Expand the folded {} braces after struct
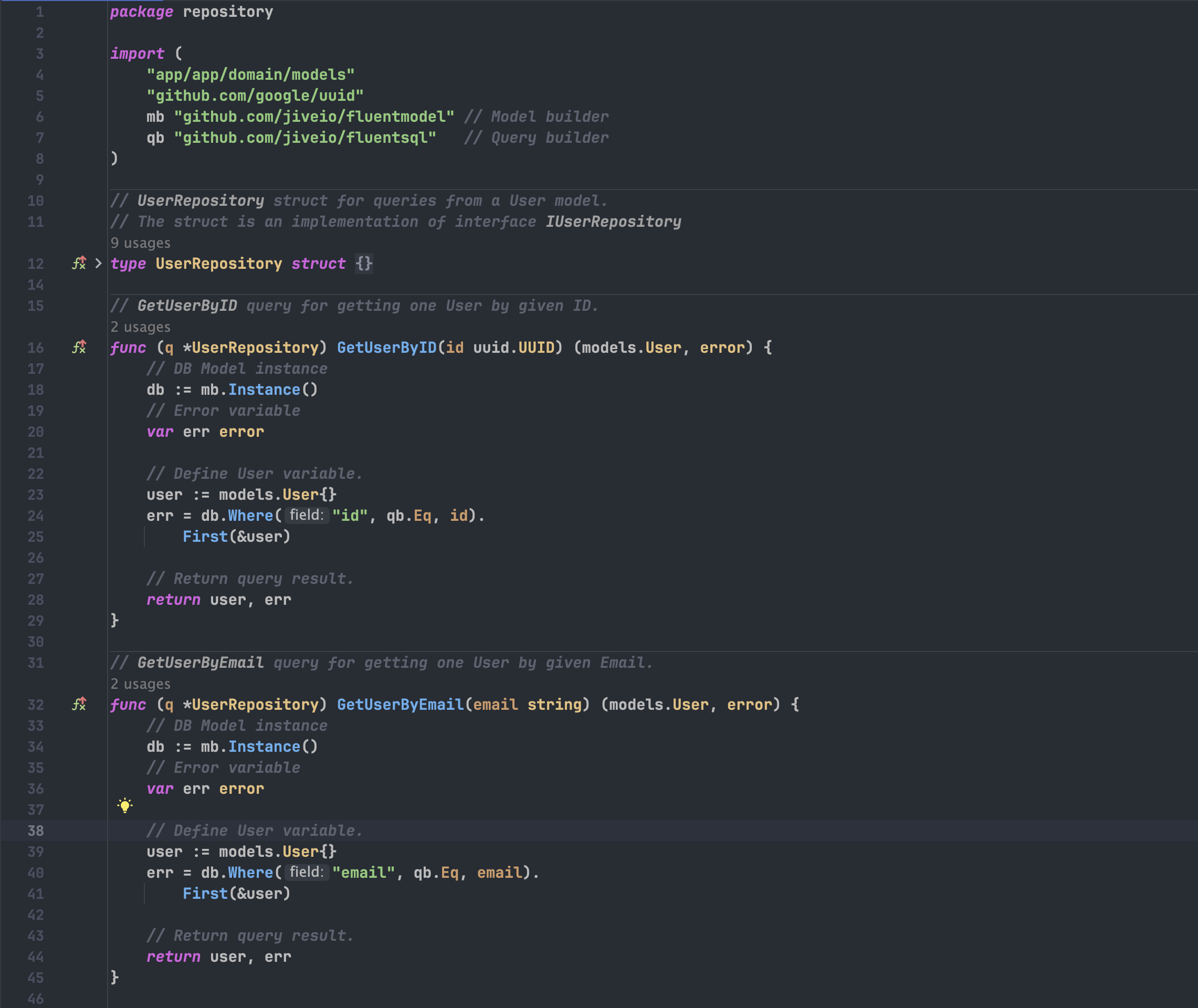 [x=364, y=264]
